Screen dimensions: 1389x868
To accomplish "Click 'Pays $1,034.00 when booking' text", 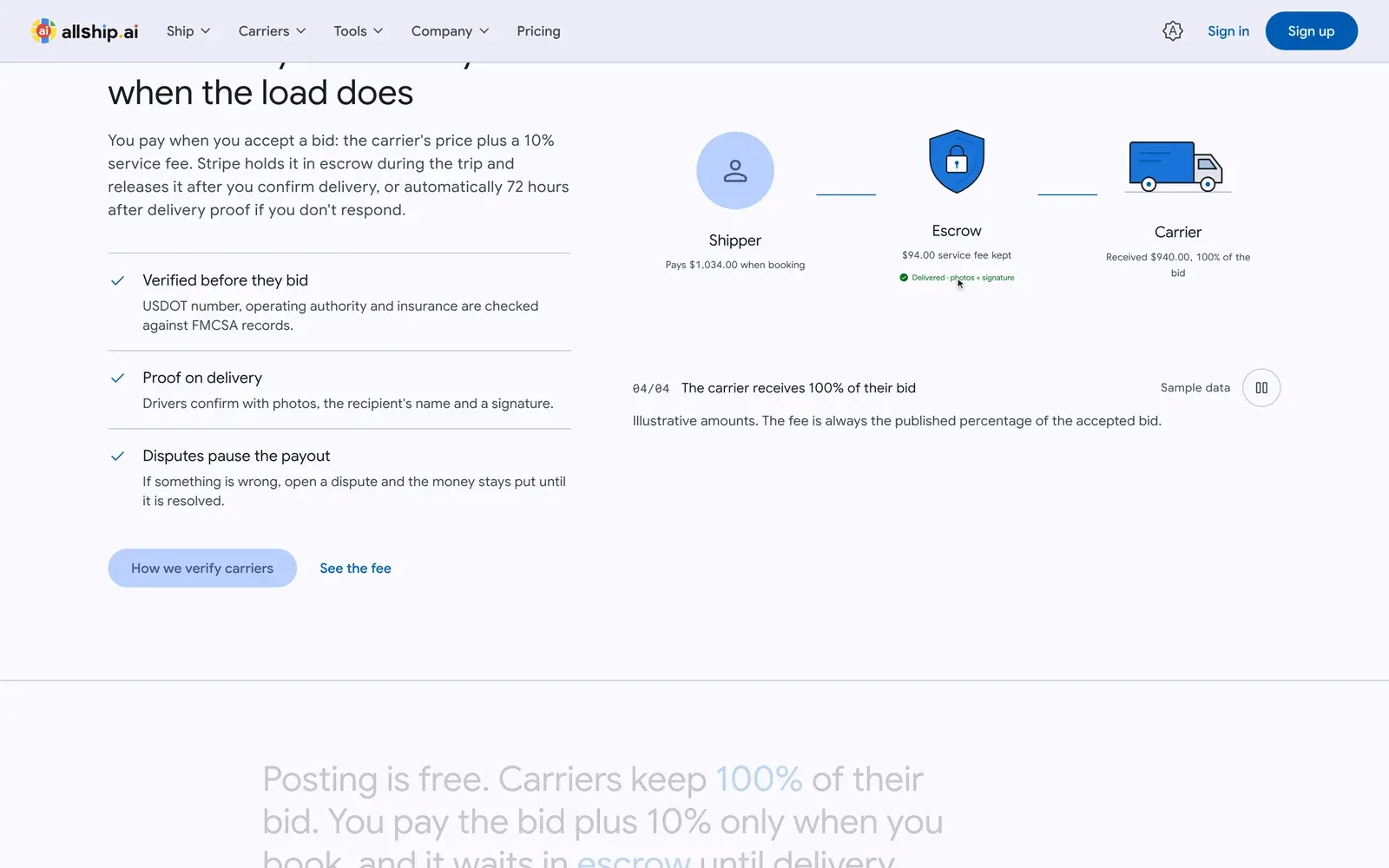I will pos(735,265).
